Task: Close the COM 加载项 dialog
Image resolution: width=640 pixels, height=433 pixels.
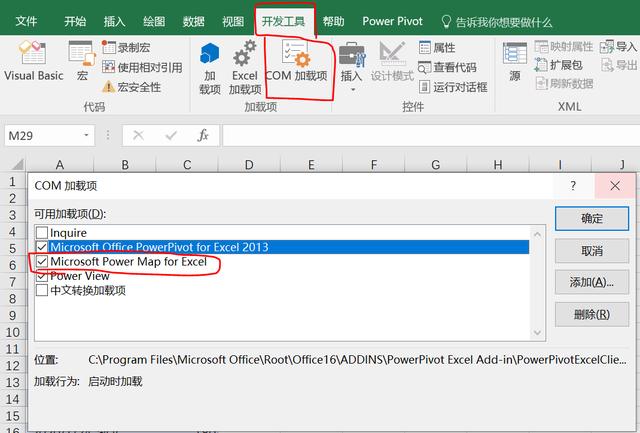Action: (x=615, y=186)
